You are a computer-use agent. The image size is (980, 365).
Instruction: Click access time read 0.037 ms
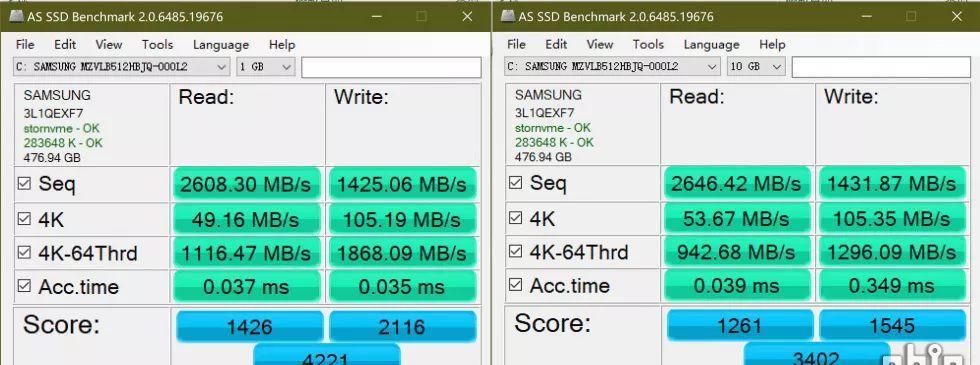(246, 287)
